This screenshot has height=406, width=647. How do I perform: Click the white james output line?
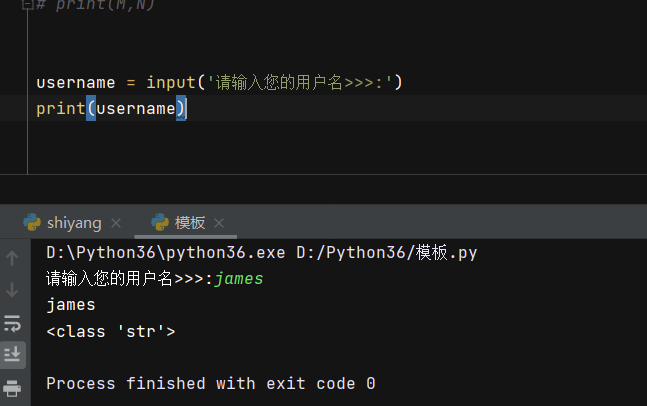[71, 305]
